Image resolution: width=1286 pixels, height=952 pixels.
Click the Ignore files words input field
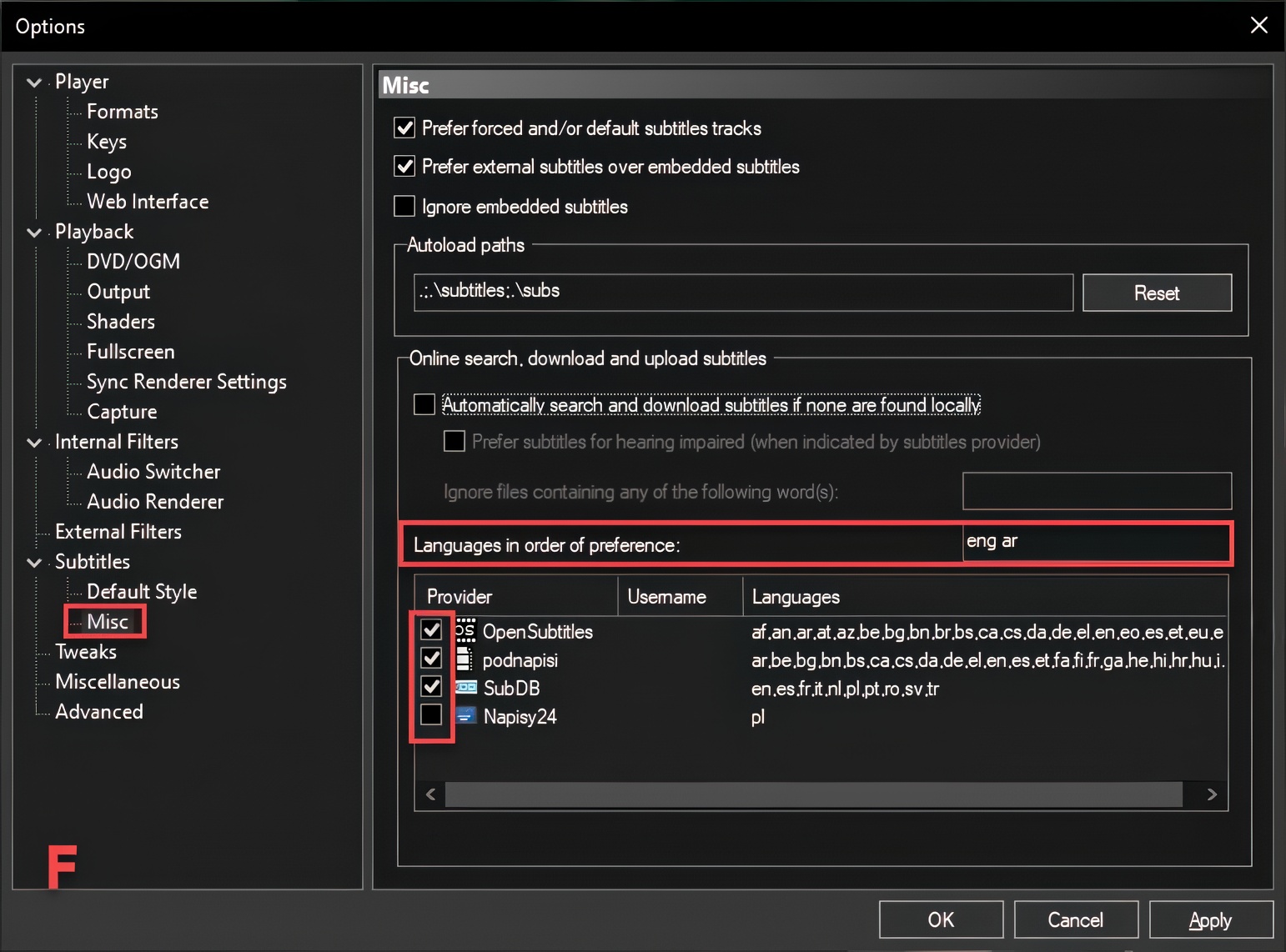point(1097,491)
